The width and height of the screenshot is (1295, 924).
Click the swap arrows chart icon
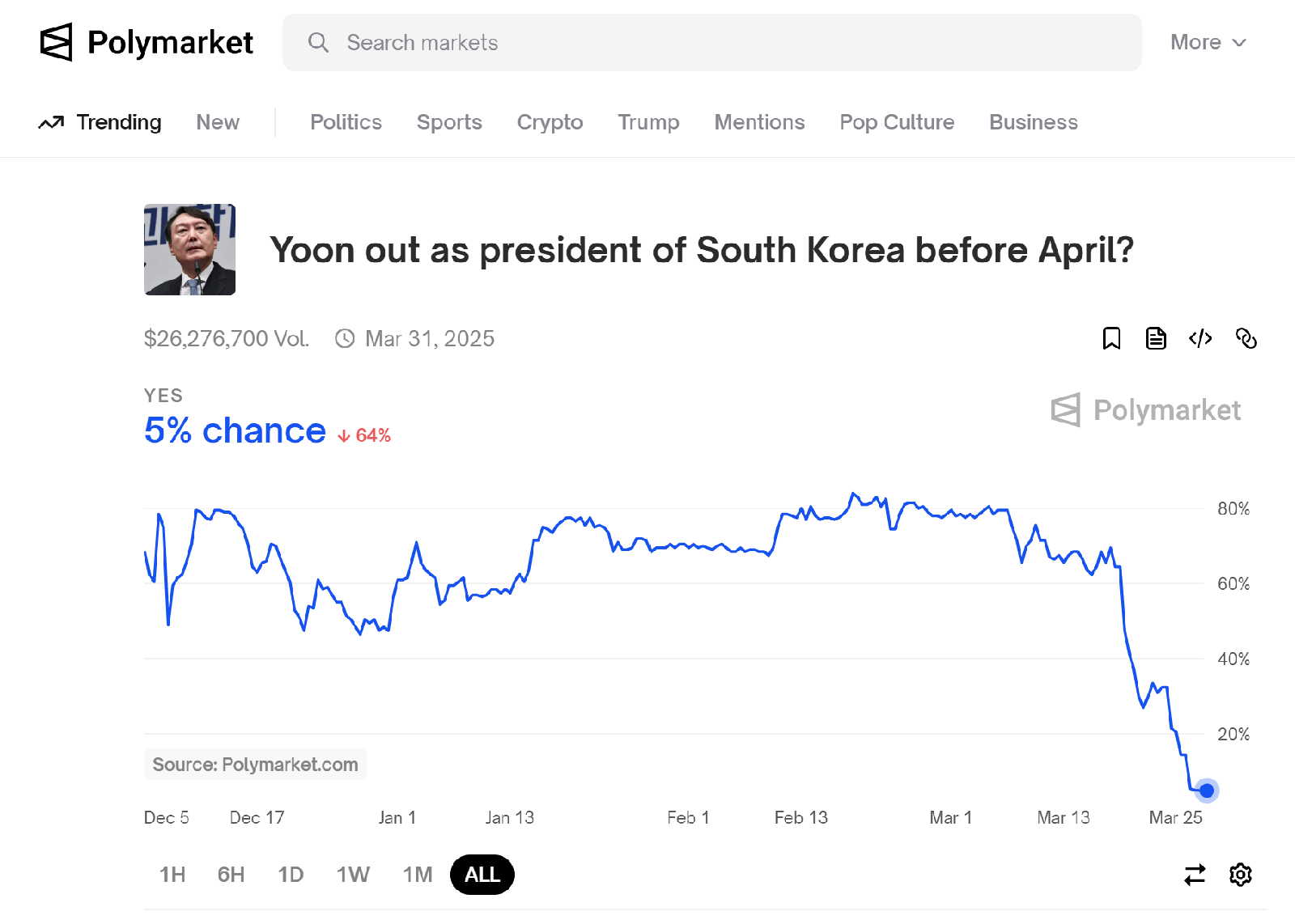tap(1195, 875)
